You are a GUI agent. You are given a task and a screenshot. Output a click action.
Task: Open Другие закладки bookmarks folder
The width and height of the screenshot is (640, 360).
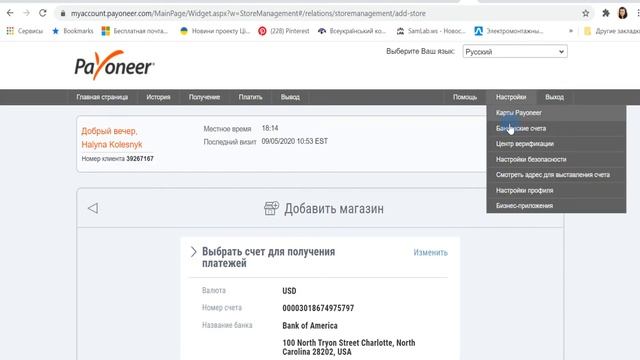(611, 31)
